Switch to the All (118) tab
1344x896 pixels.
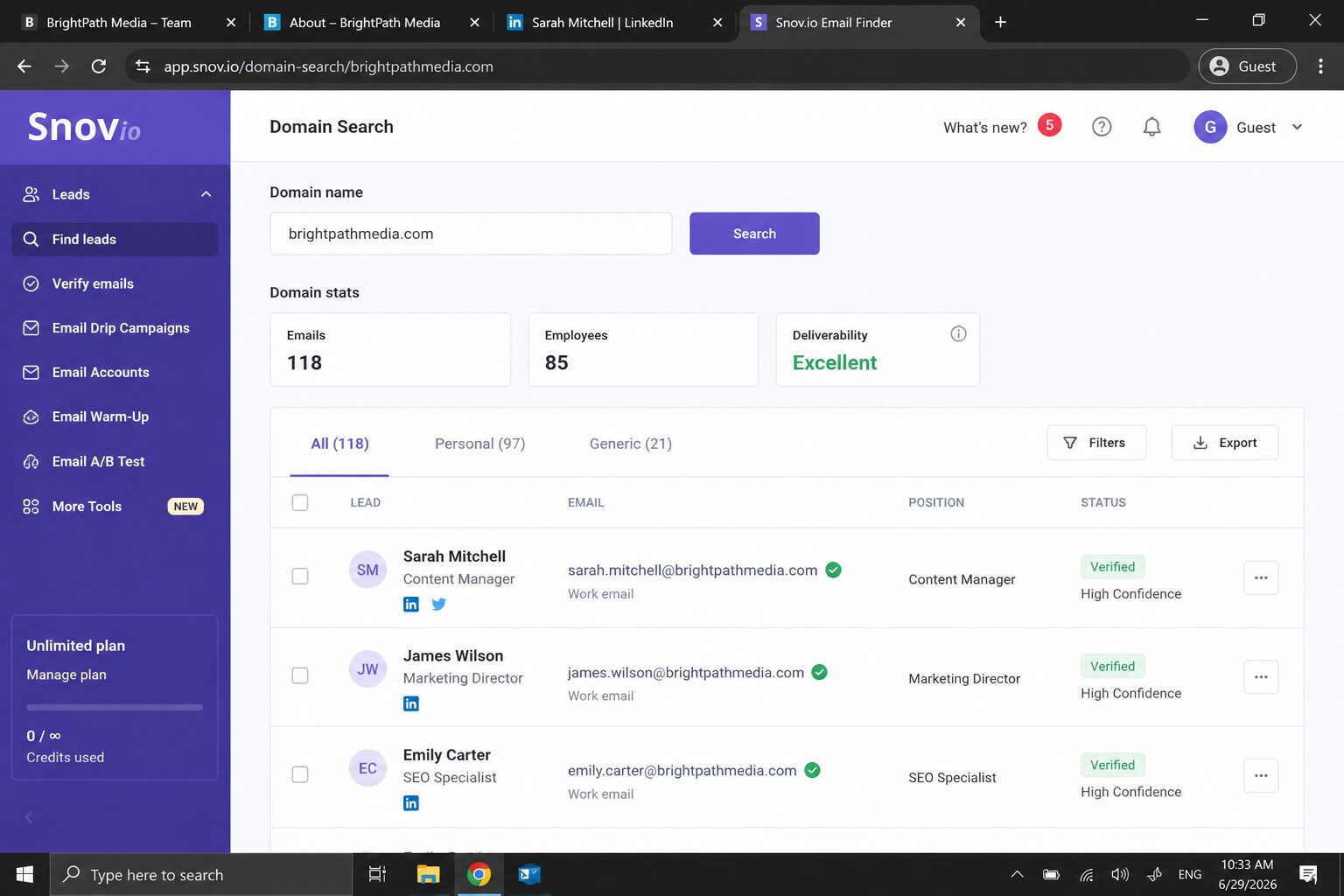[339, 444]
